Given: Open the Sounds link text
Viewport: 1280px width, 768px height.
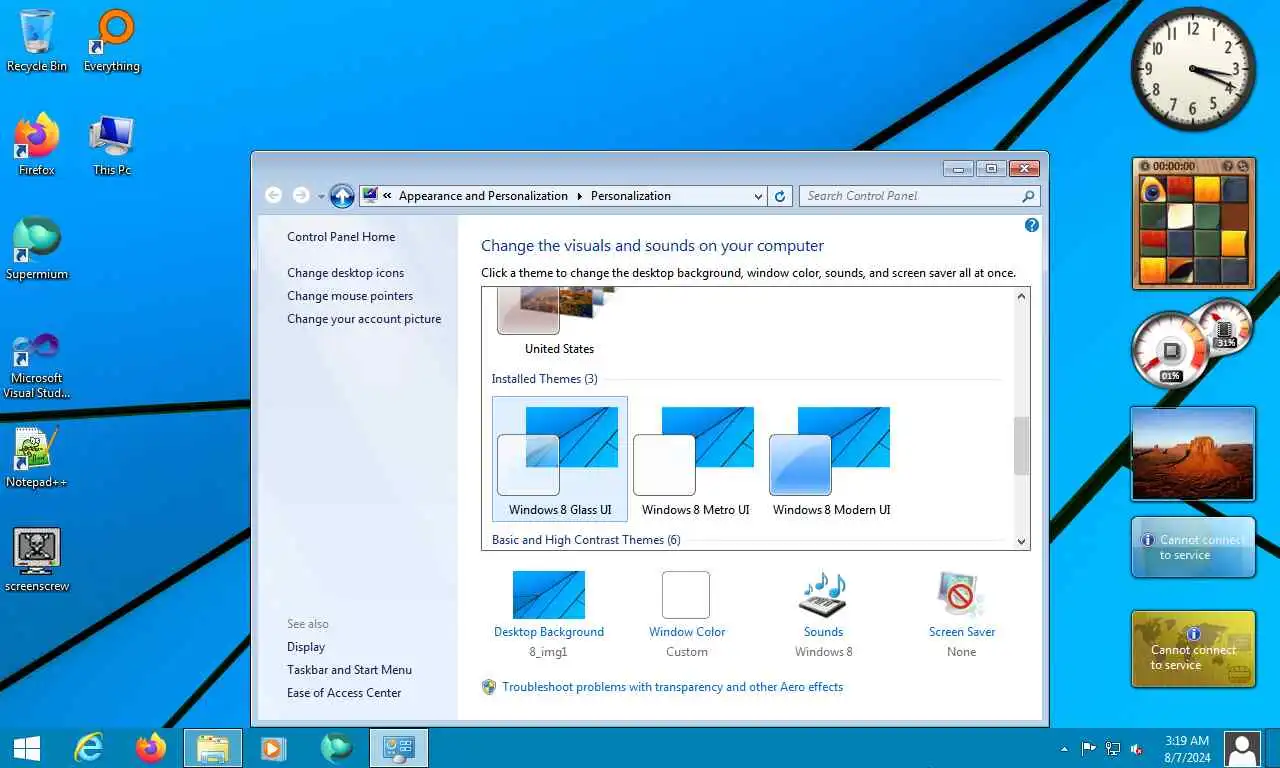Looking at the screenshot, I should click(823, 632).
